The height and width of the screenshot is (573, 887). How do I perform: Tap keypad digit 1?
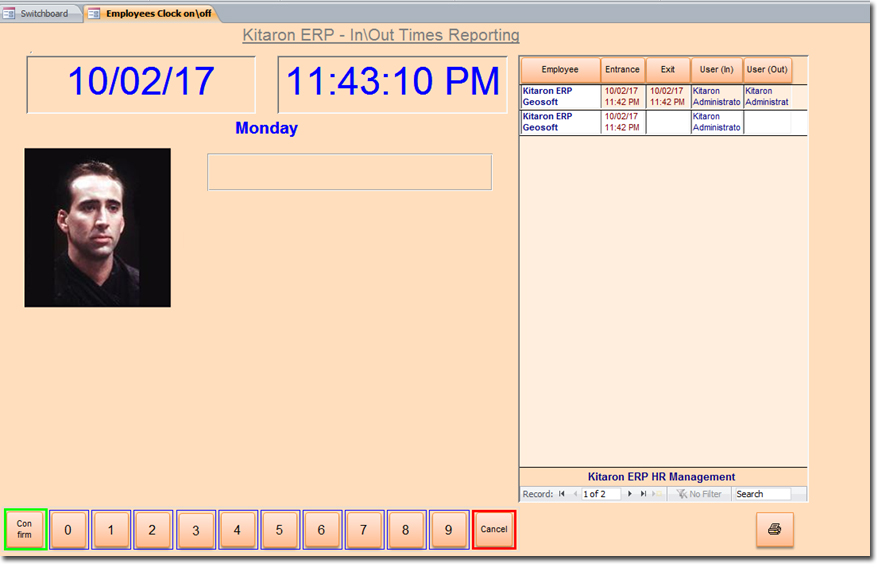coord(111,530)
